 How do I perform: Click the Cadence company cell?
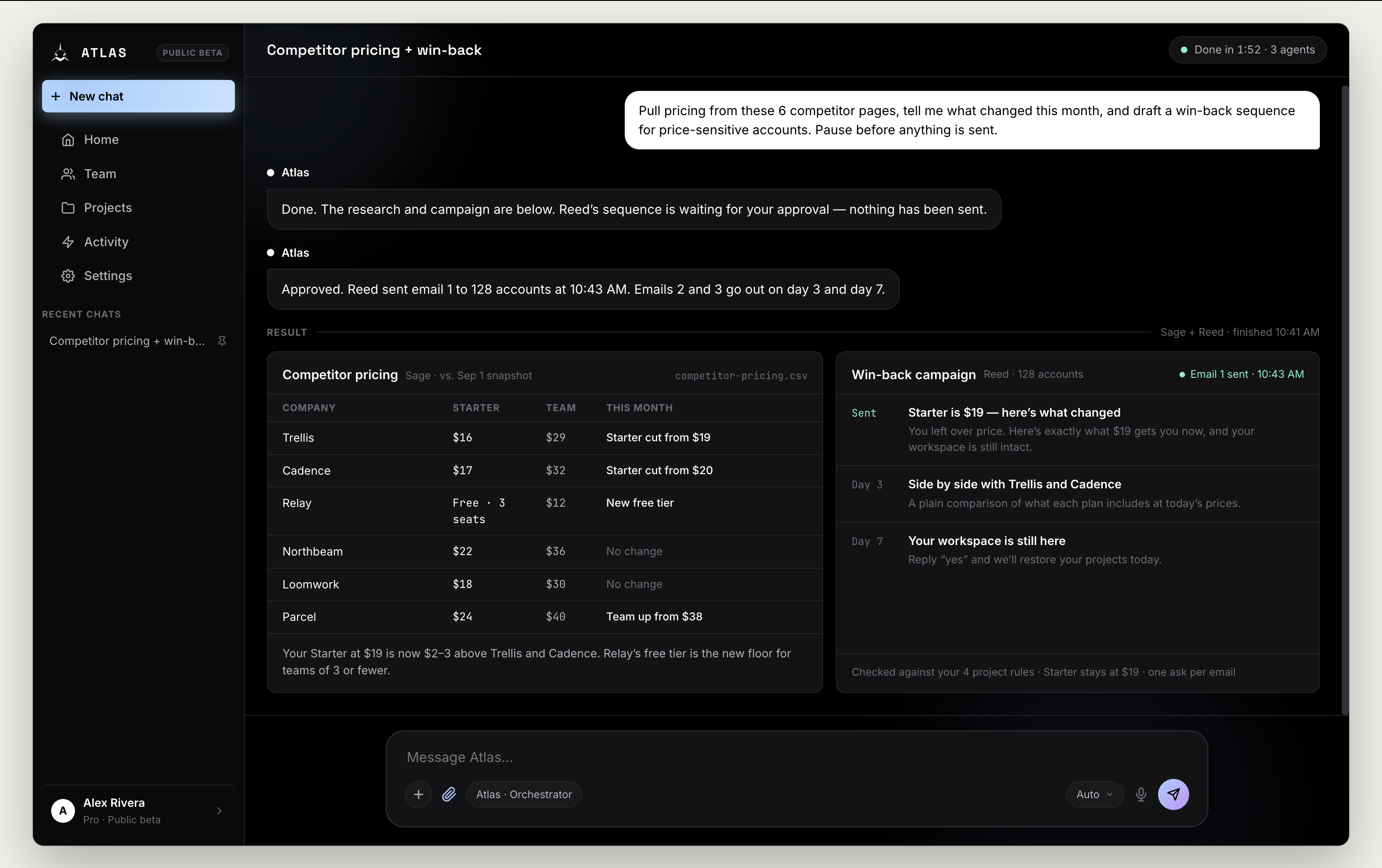[307, 471]
